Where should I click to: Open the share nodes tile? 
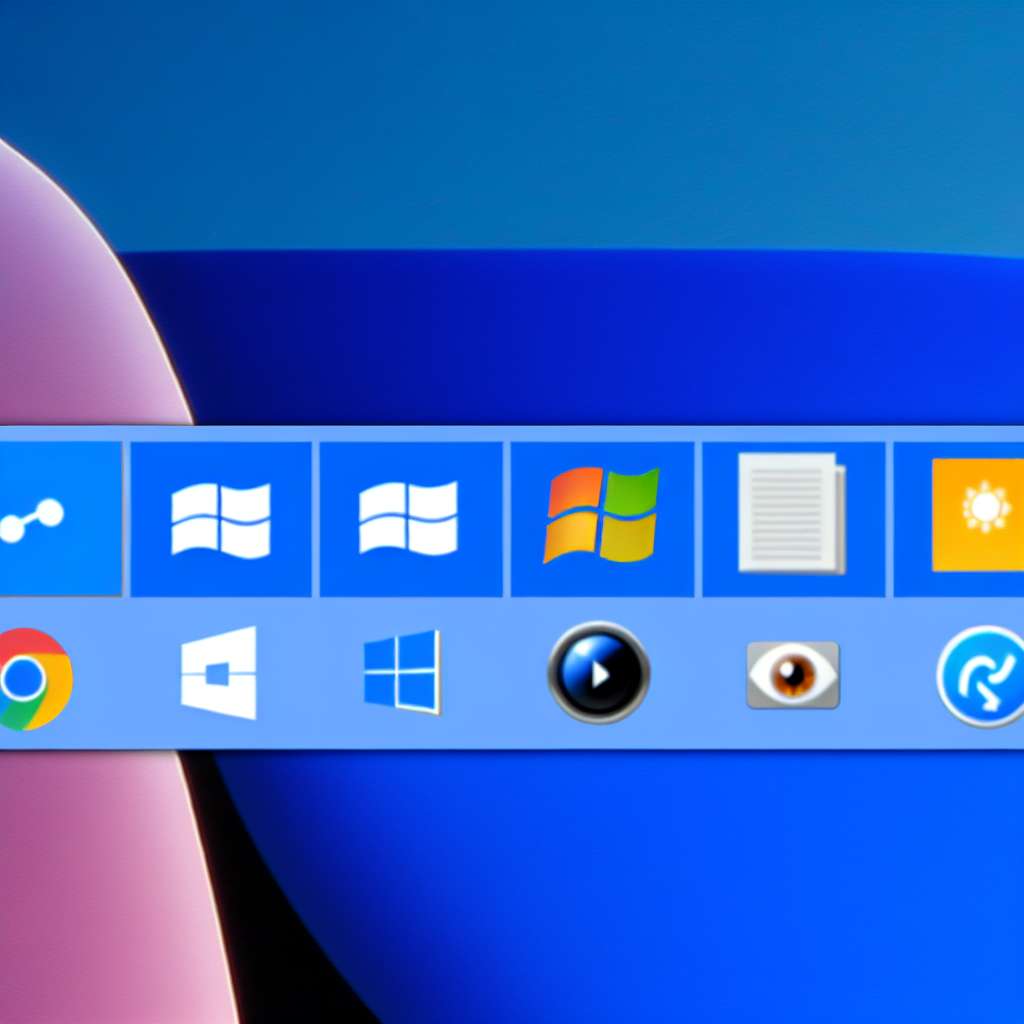(60, 519)
